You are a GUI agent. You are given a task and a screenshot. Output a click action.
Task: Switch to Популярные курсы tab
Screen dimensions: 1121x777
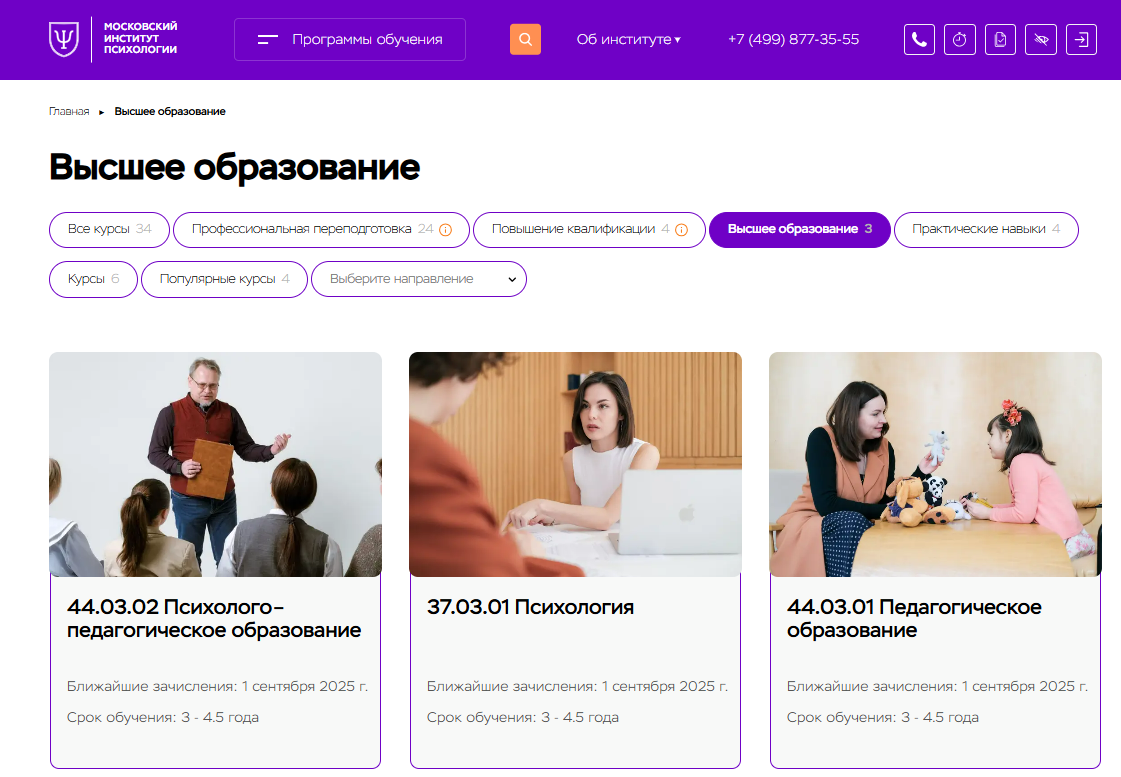click(224, 279)
